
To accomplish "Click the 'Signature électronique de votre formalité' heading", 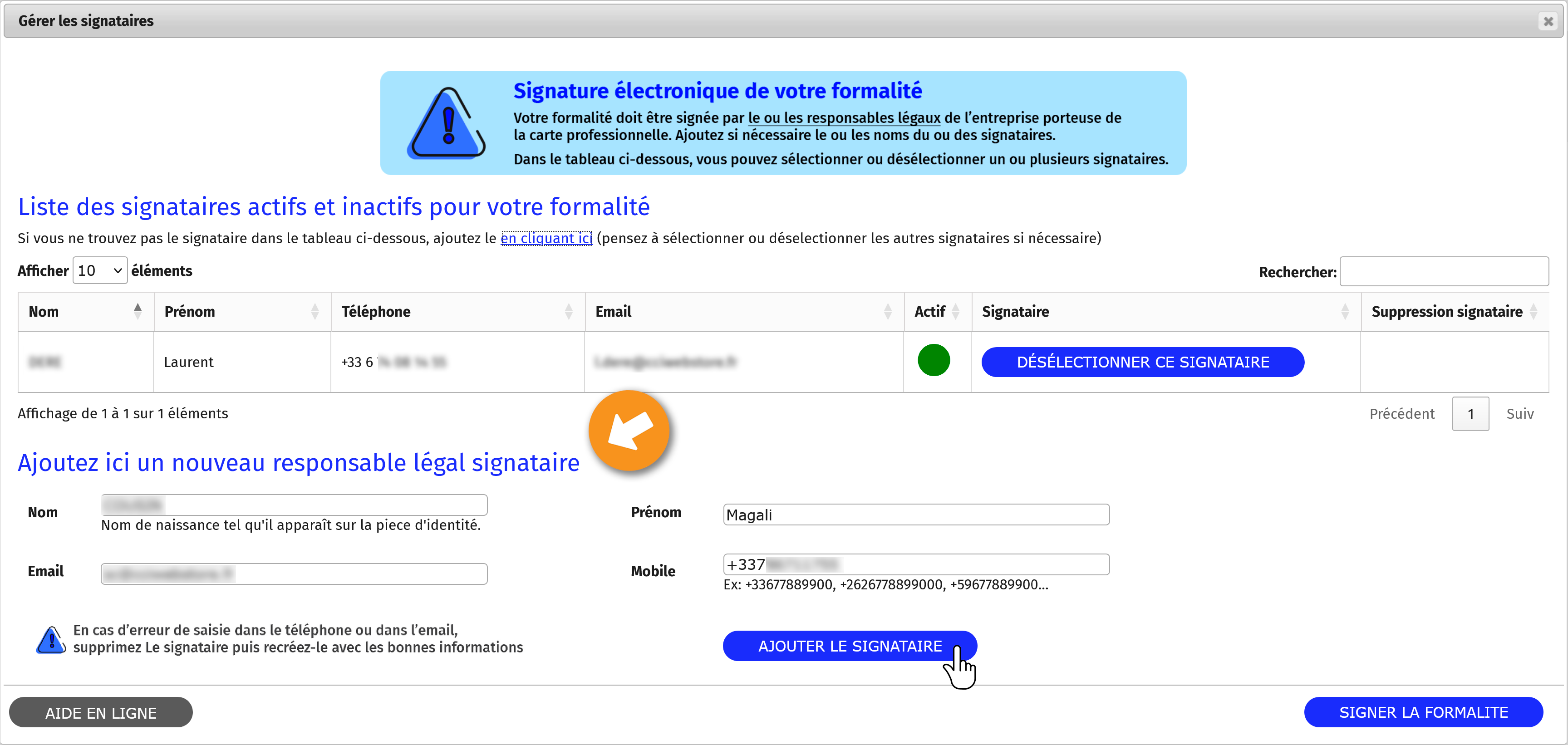I will click(x=718, y=91).
